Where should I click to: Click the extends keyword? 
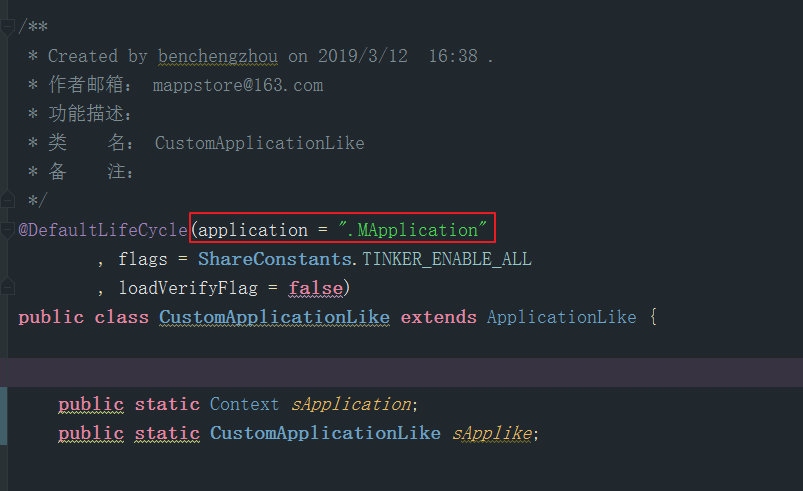coord(438,317)
